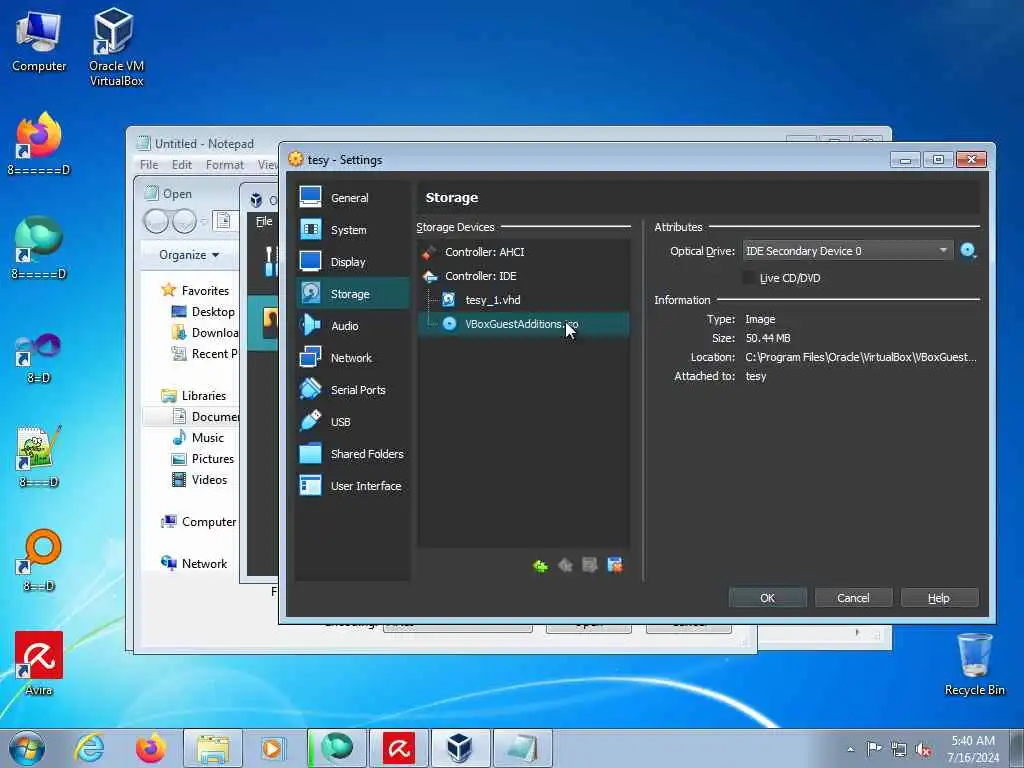This screenshot has width=1024, height=768.
Task: Open the Serial Ports settings category
Action: [353, 390]
